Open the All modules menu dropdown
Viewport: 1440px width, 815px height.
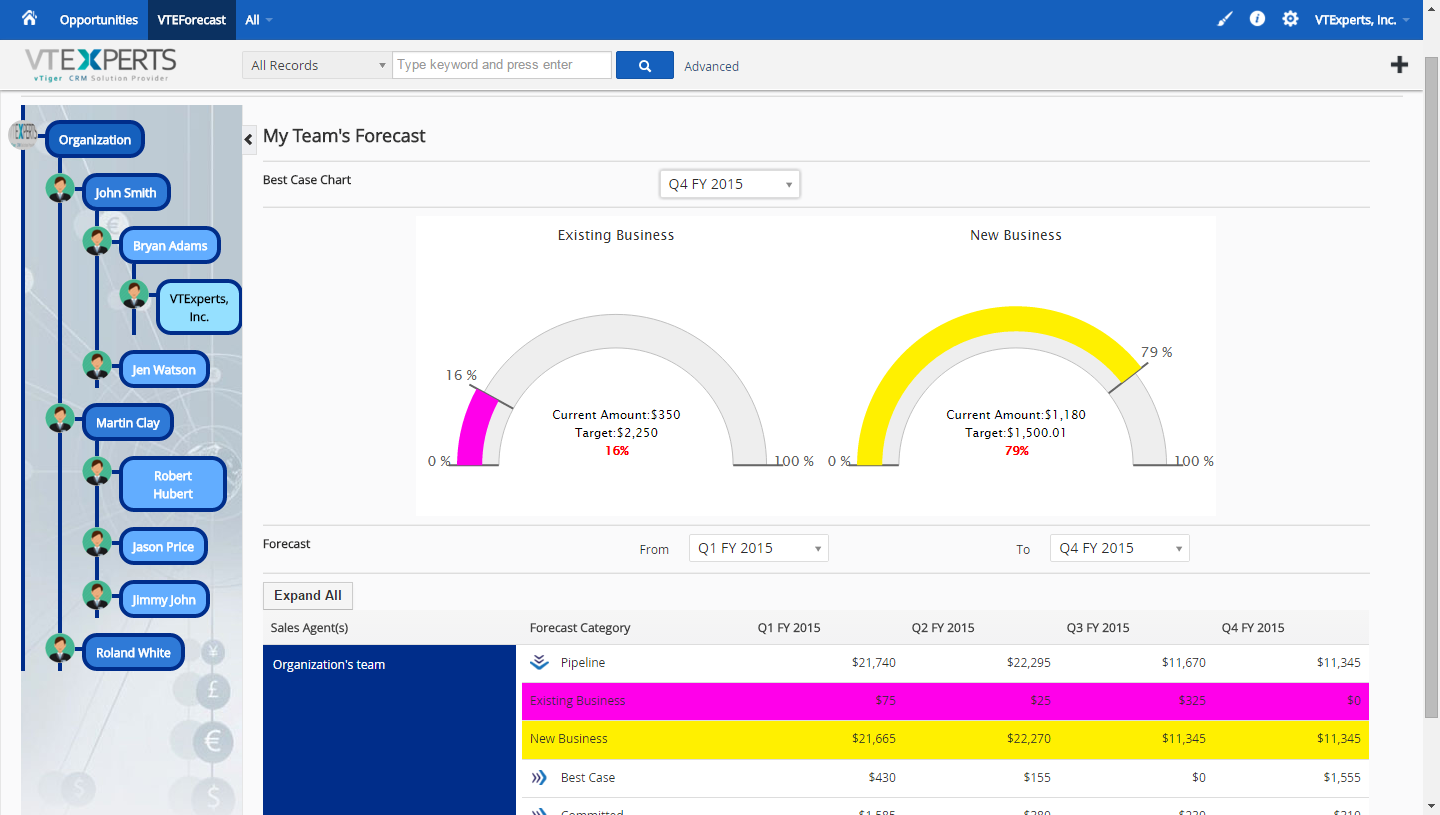click(x=258, y=20)
